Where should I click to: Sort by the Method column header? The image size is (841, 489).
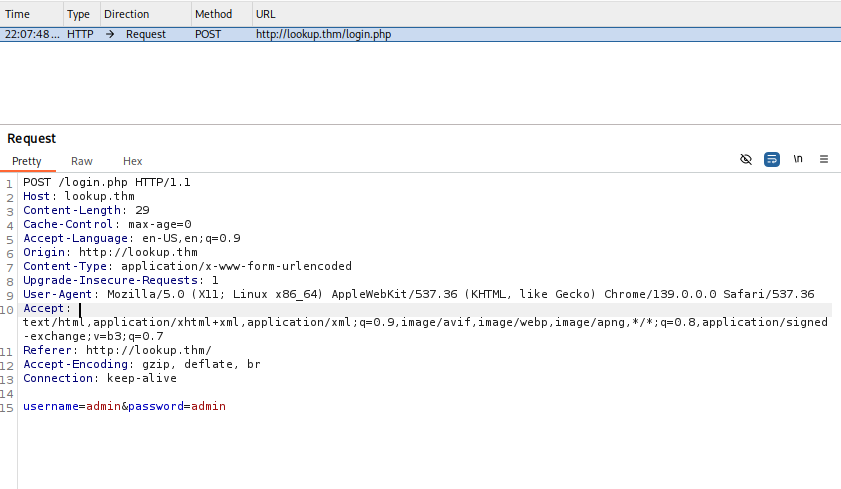click(222, 14)
